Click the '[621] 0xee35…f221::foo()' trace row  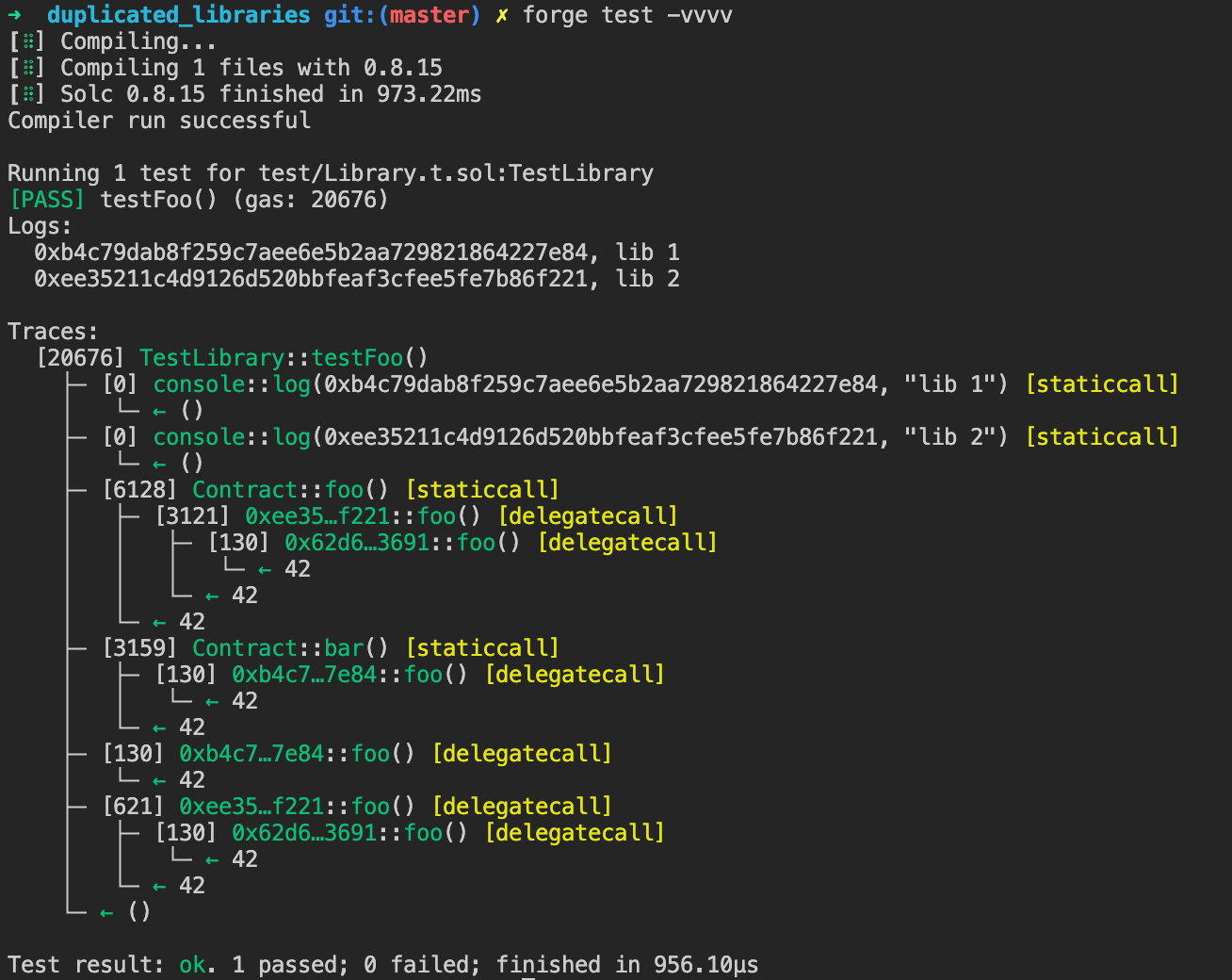[x=357, y=807]
